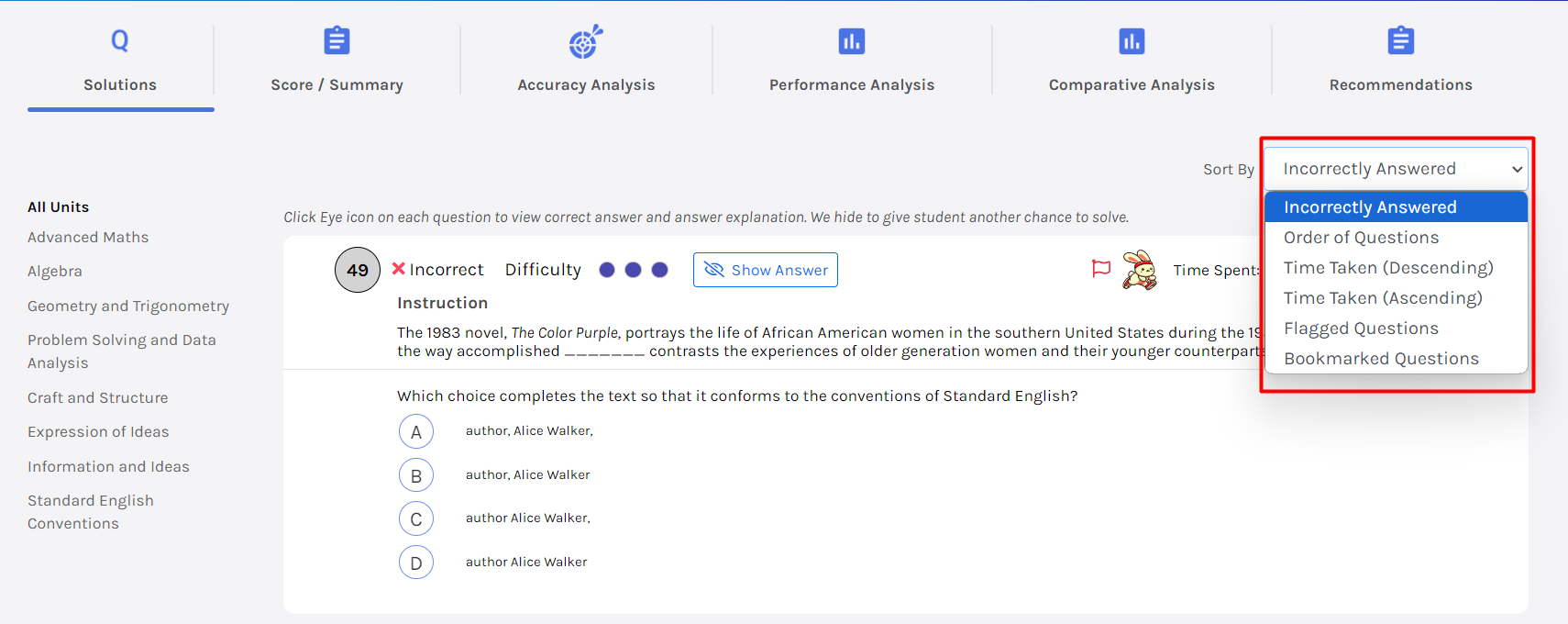This screenshot has height=624, width=1568.
Task: Click the question number 49 badge
Action: (358, 270)
